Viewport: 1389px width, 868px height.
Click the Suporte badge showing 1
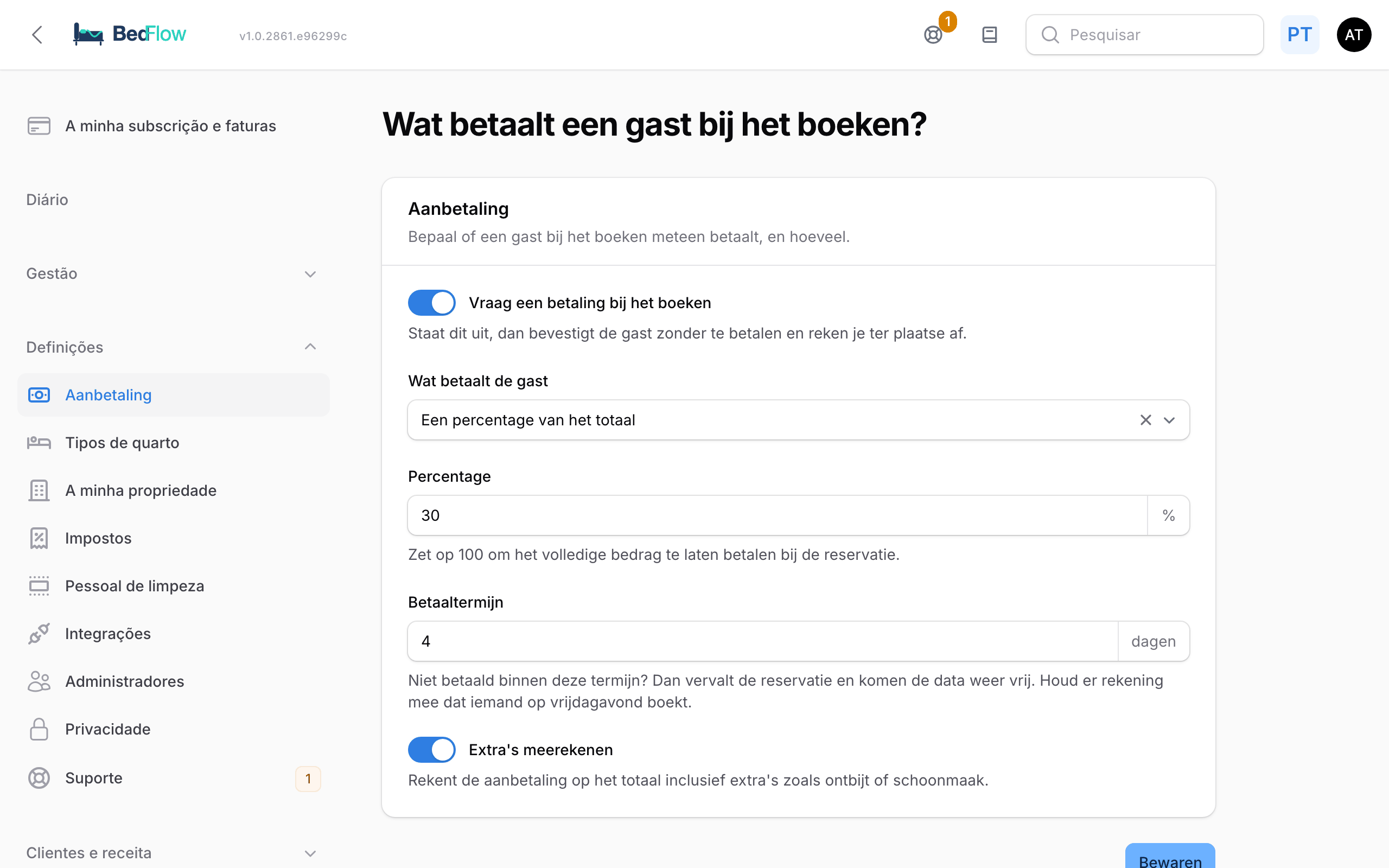tap(308, 778)
